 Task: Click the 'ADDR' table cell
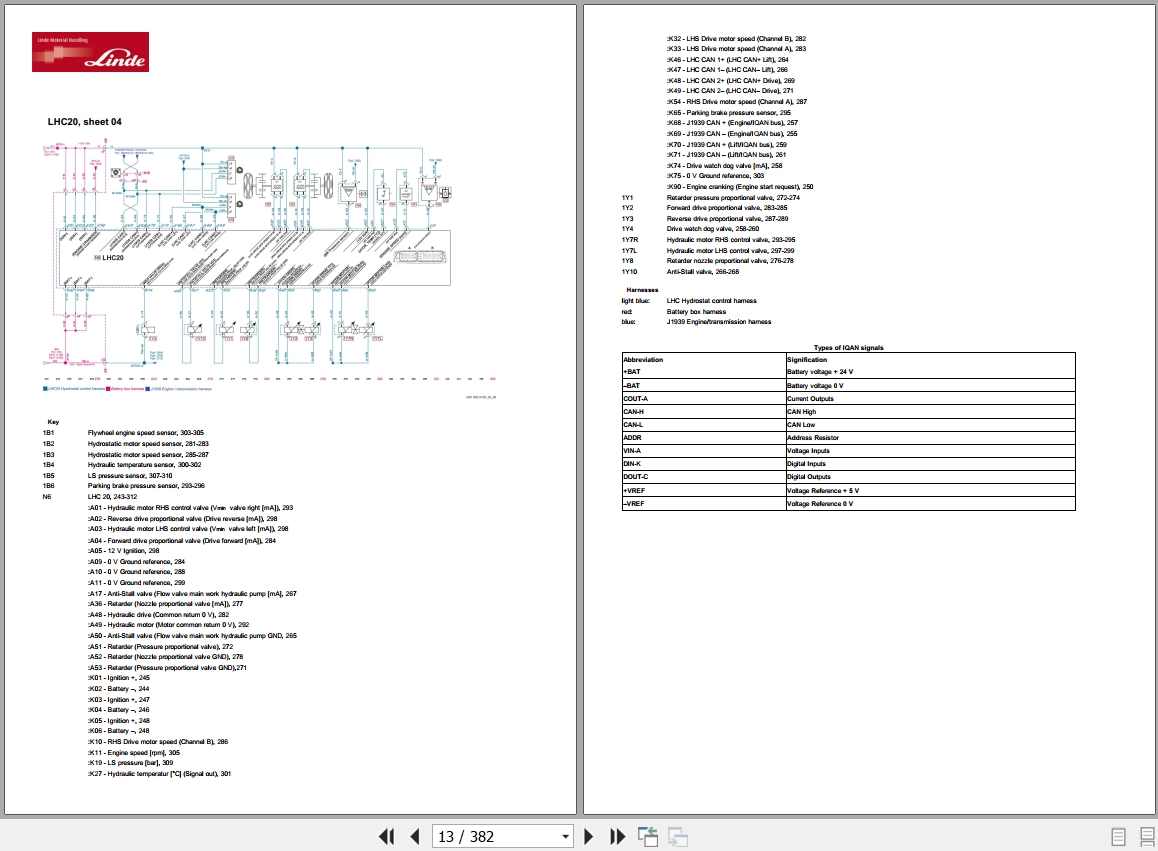704,437
